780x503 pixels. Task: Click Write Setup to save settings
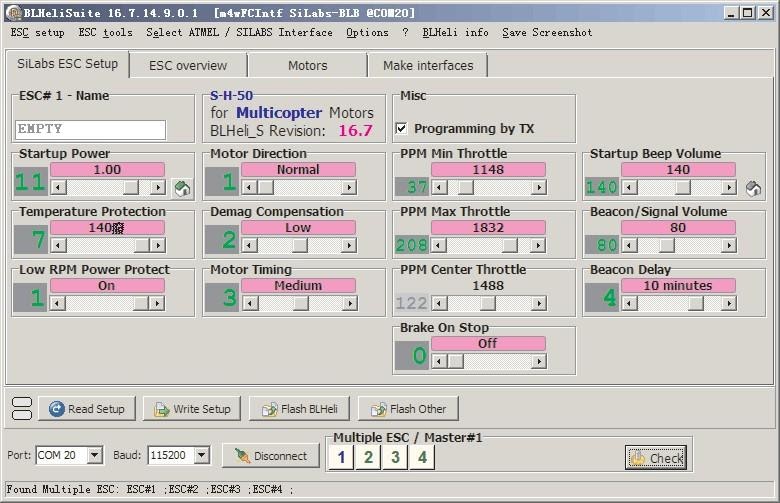tap(192, 409)
